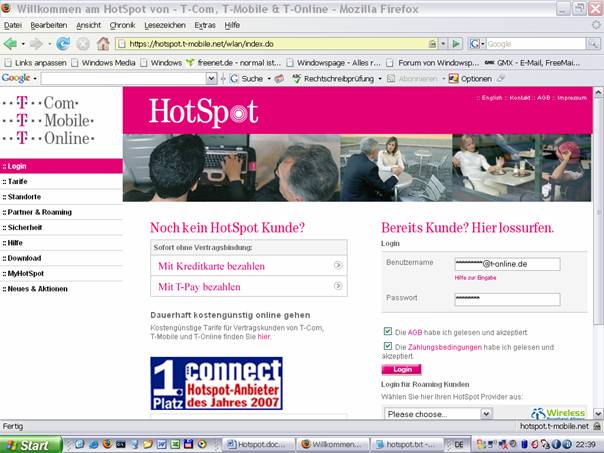Open the Google toolbar Optionen icon
604x453 pixels.
pos(453,79)
